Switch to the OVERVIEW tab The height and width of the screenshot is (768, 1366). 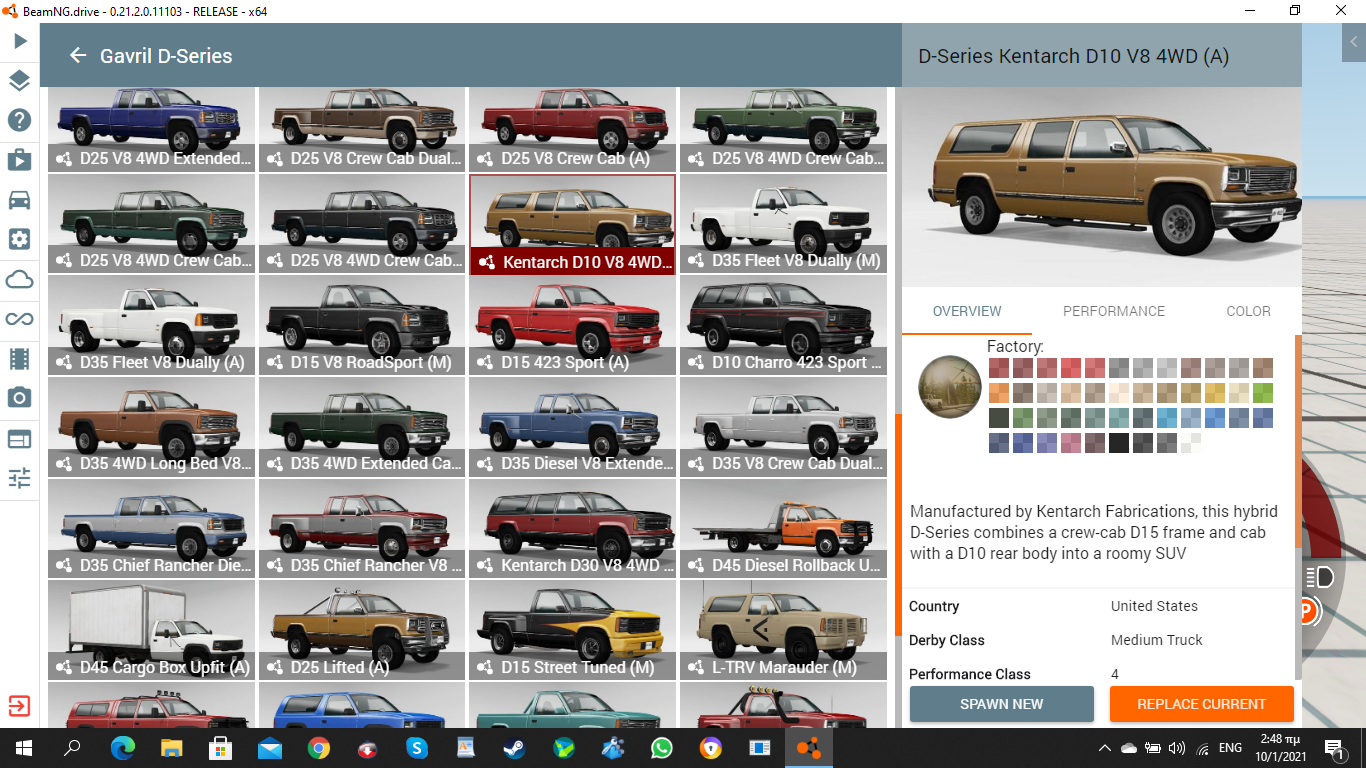(967, 311)
